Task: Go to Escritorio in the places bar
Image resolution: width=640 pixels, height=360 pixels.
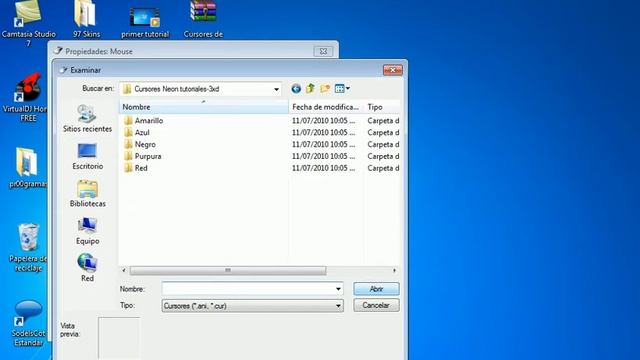Action: [x=87, y=156]
